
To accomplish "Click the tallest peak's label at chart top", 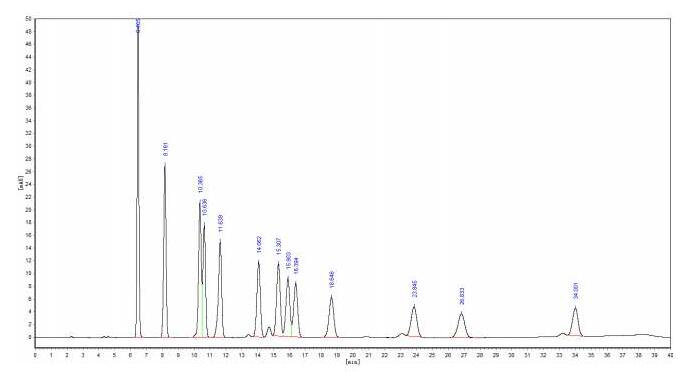I will tap(138, 25).
